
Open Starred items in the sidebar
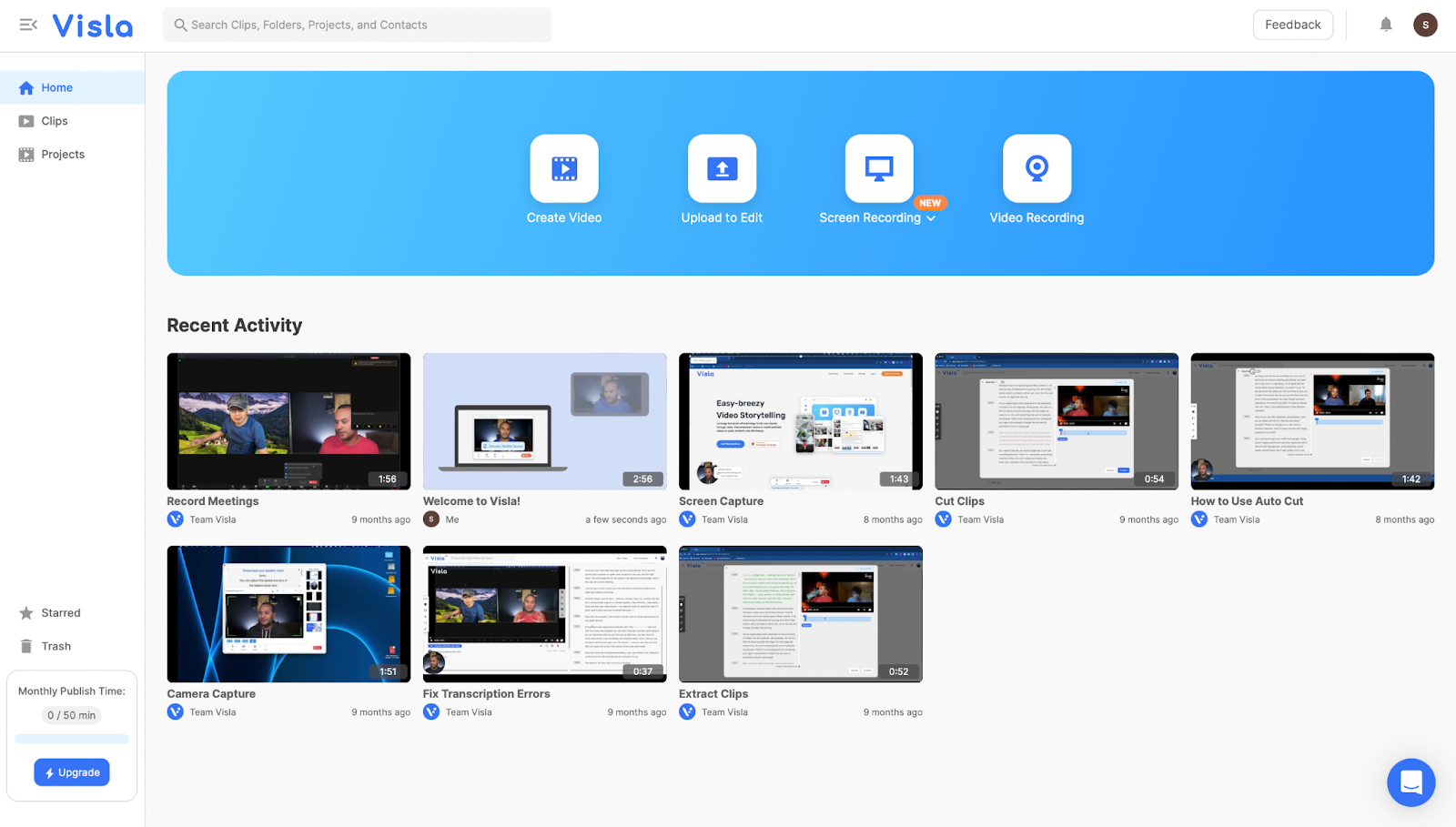(x=73, y=613)
